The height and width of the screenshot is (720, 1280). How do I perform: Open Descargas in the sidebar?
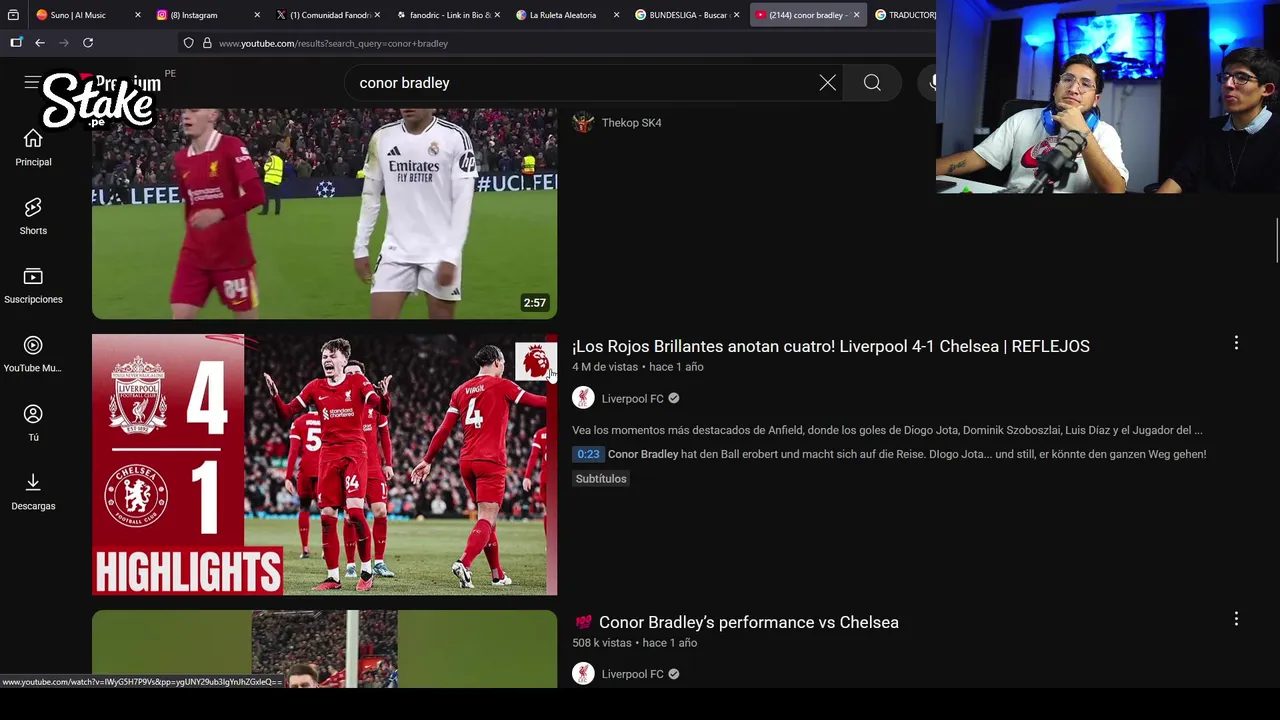(x=33, y=492)
